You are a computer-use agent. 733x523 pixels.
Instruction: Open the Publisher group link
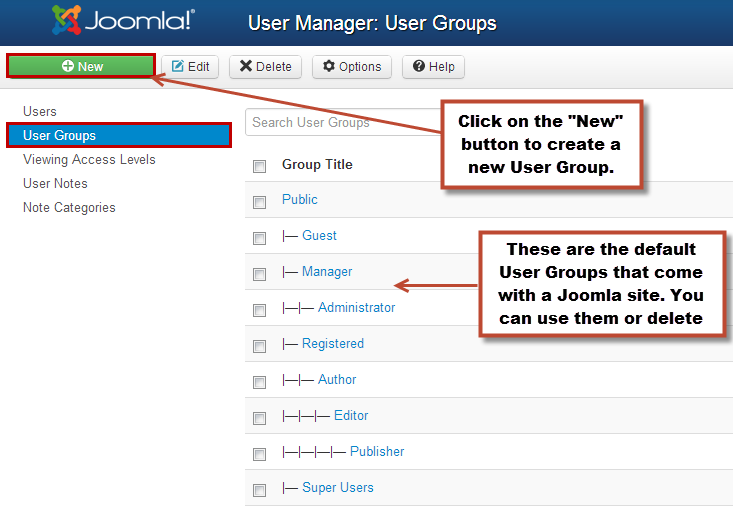click(377, 451)
